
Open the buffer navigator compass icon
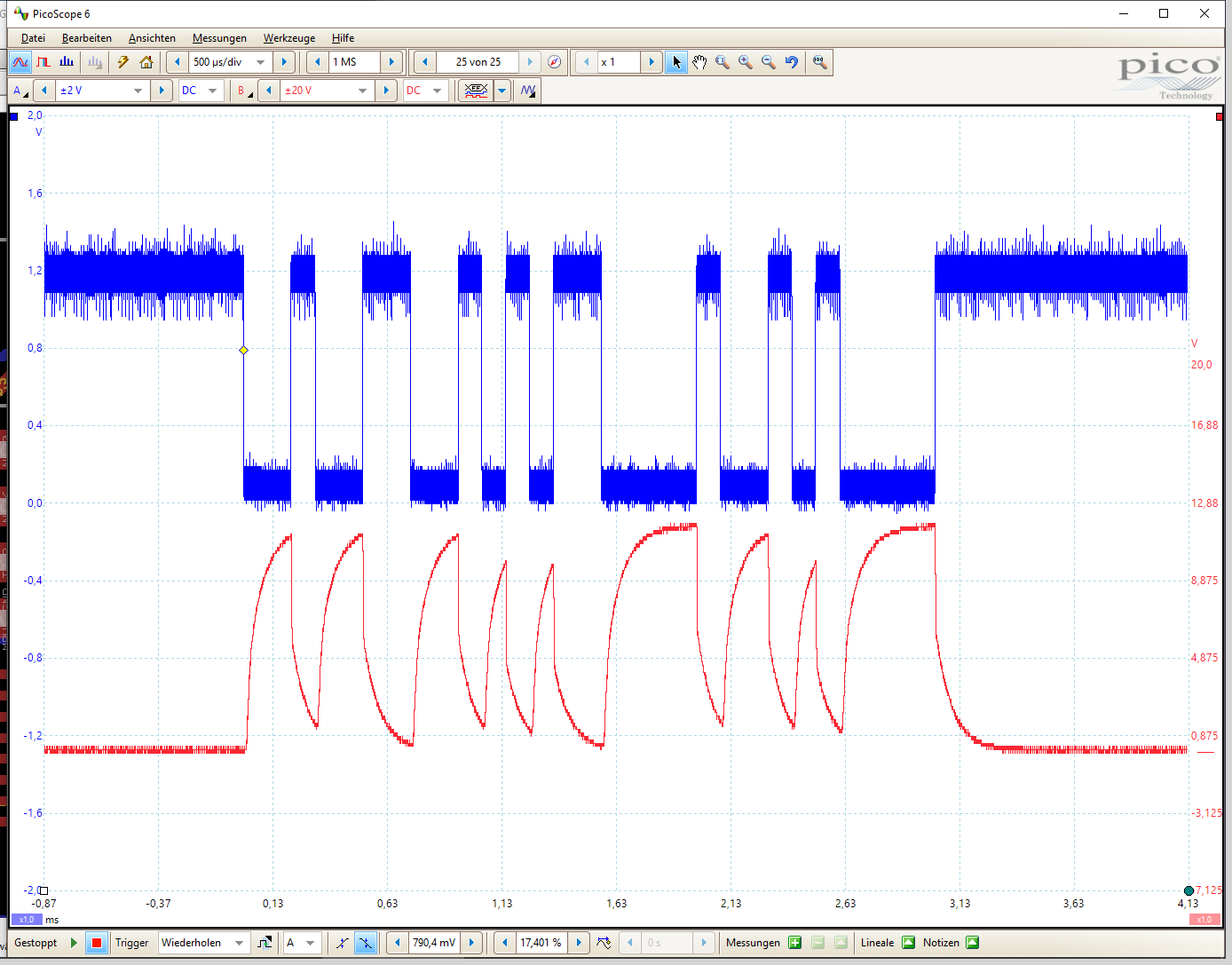coord(554,62)
